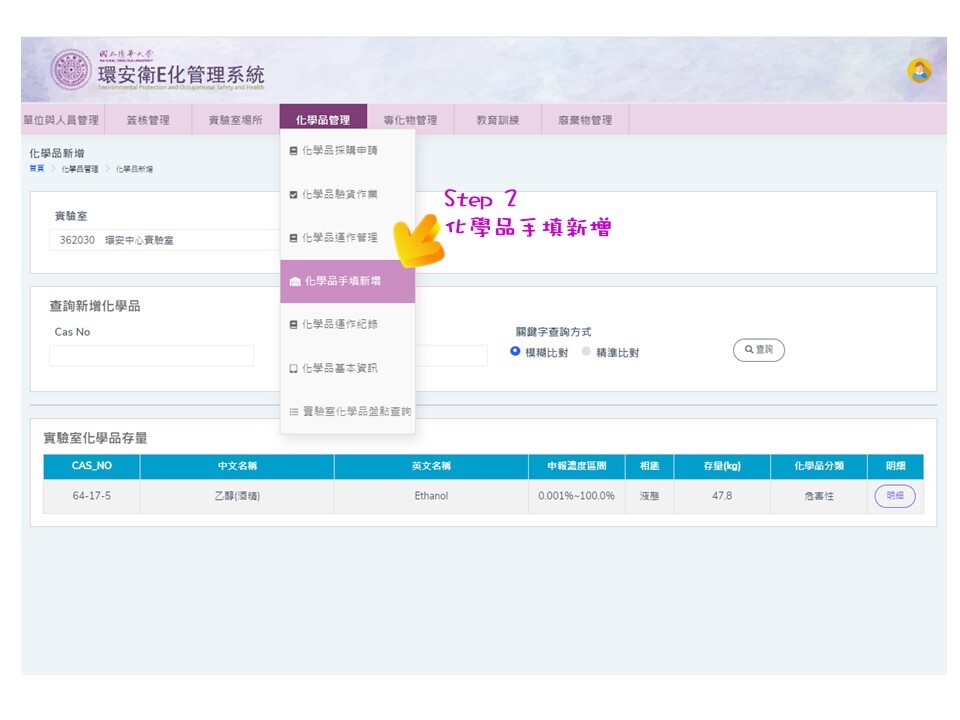Click icon beside 化學品採購申請
This screenshot has height=720, width=960.
coord(293,151)
